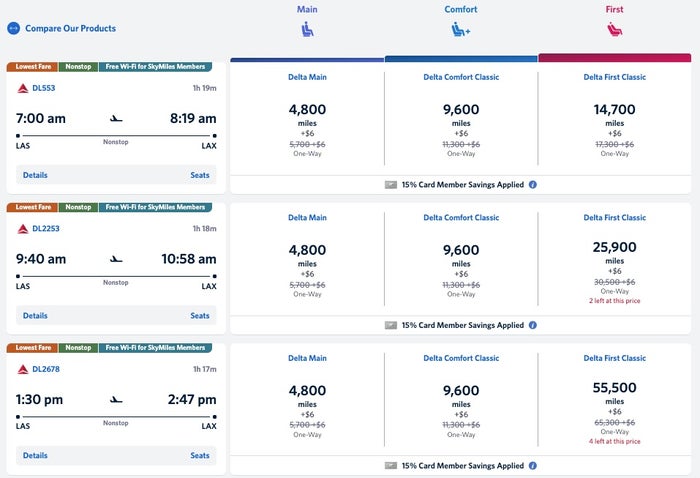Click the struck-through 17,300 +$6 price
This screenshot has height=478, width=700.
[x=614, y=145]
